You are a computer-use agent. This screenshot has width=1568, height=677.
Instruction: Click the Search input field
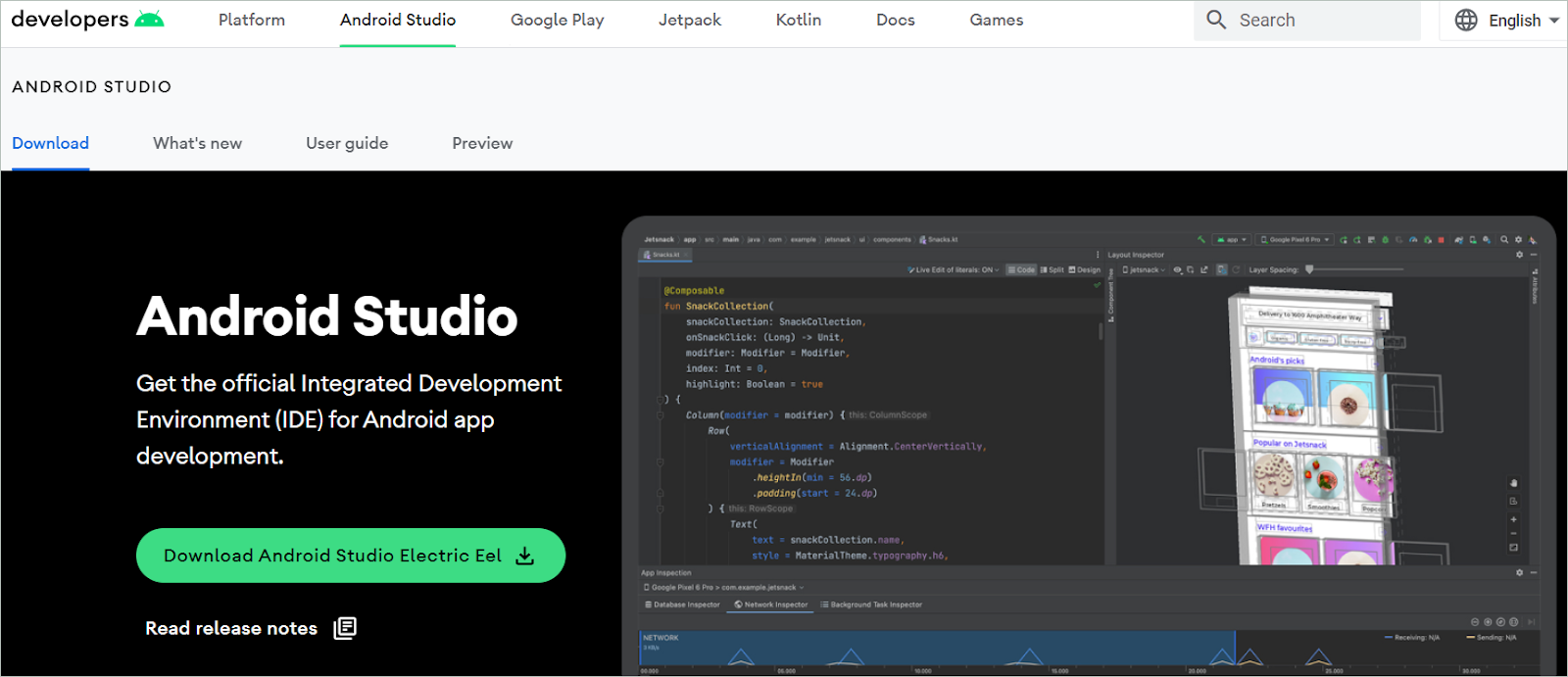click(1307, 21)
